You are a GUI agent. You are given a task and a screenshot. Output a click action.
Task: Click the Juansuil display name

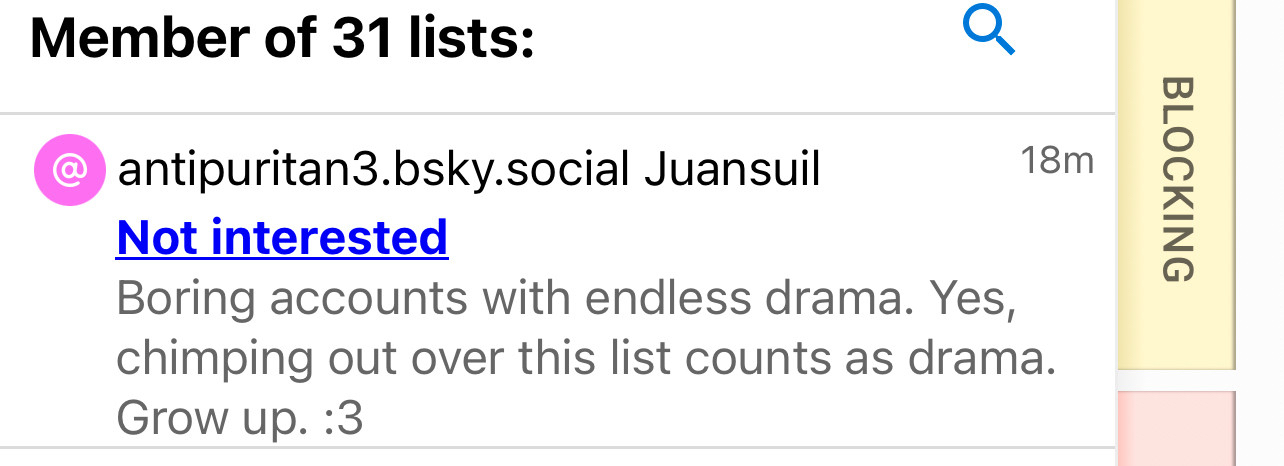tap(732, 171)
